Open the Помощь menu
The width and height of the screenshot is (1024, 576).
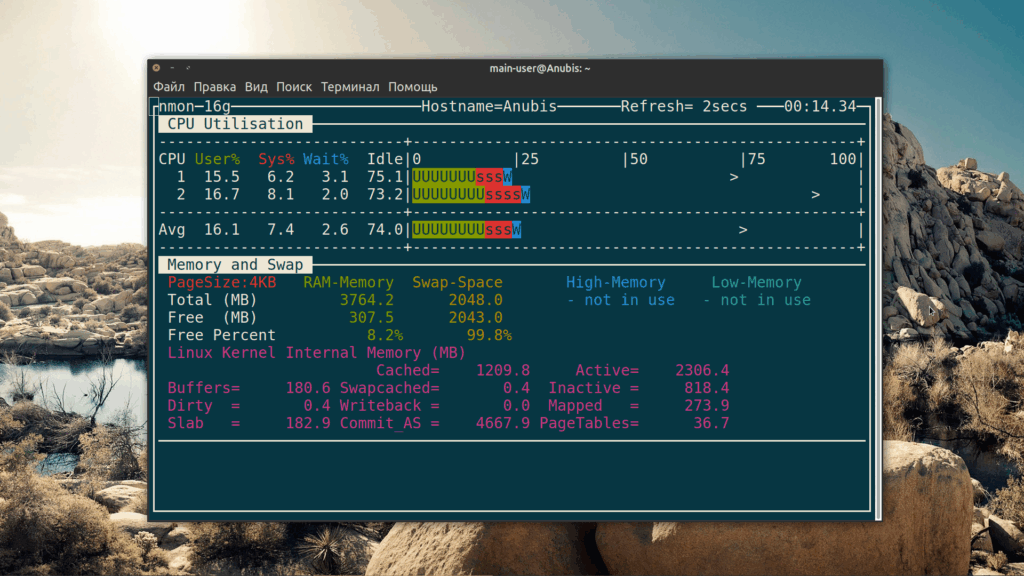[413, 87]
